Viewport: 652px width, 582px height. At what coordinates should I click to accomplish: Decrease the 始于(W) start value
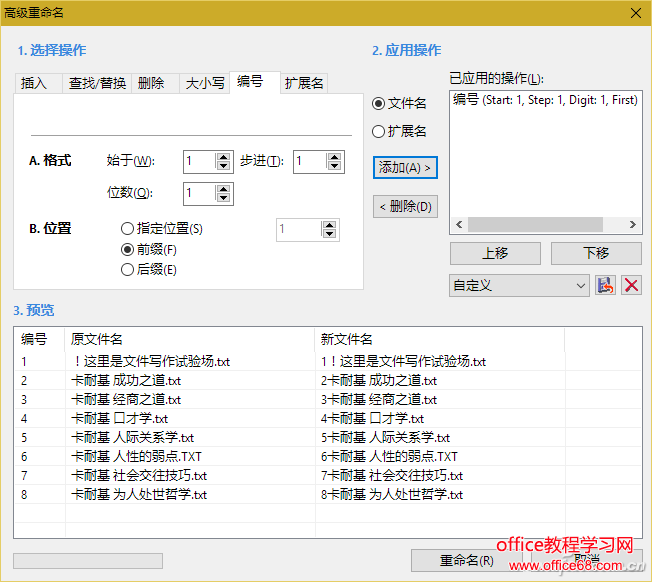pos(223,165)
